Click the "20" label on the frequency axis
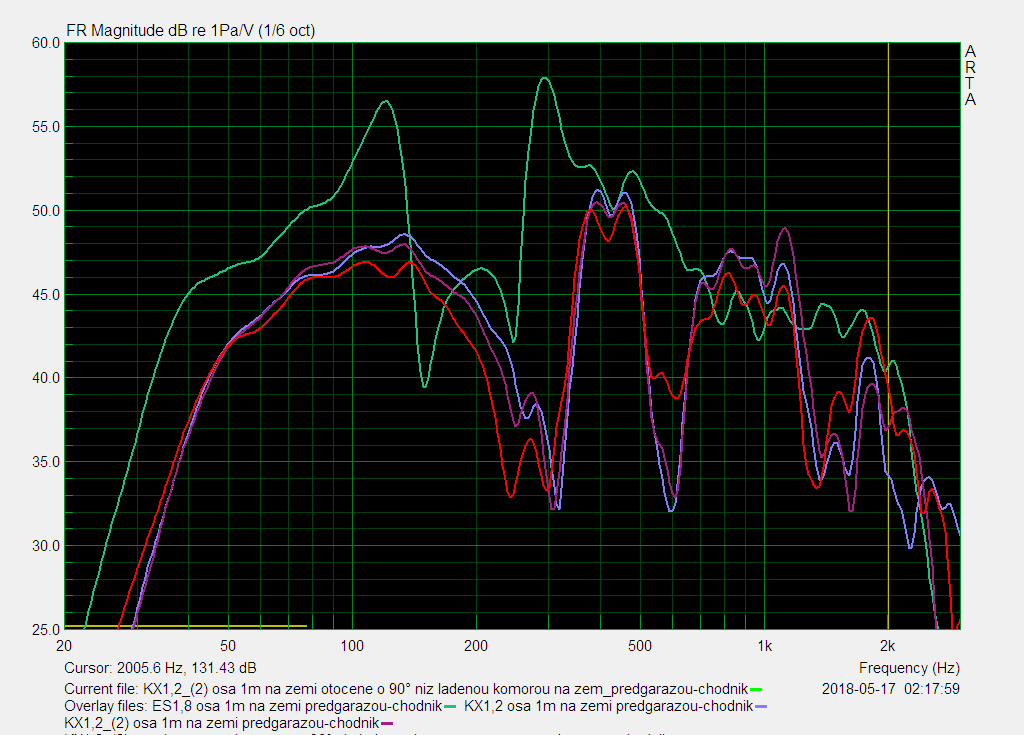 point(64,646)
